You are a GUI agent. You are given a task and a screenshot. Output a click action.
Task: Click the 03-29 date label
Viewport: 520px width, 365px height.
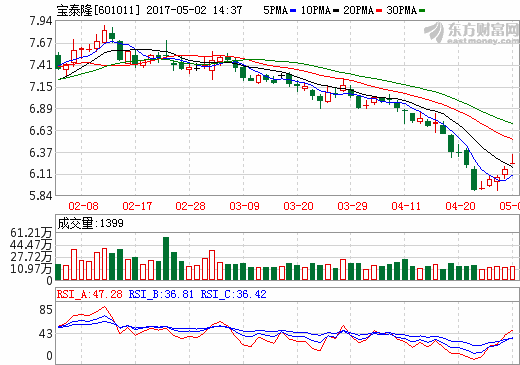coord(352,206)
